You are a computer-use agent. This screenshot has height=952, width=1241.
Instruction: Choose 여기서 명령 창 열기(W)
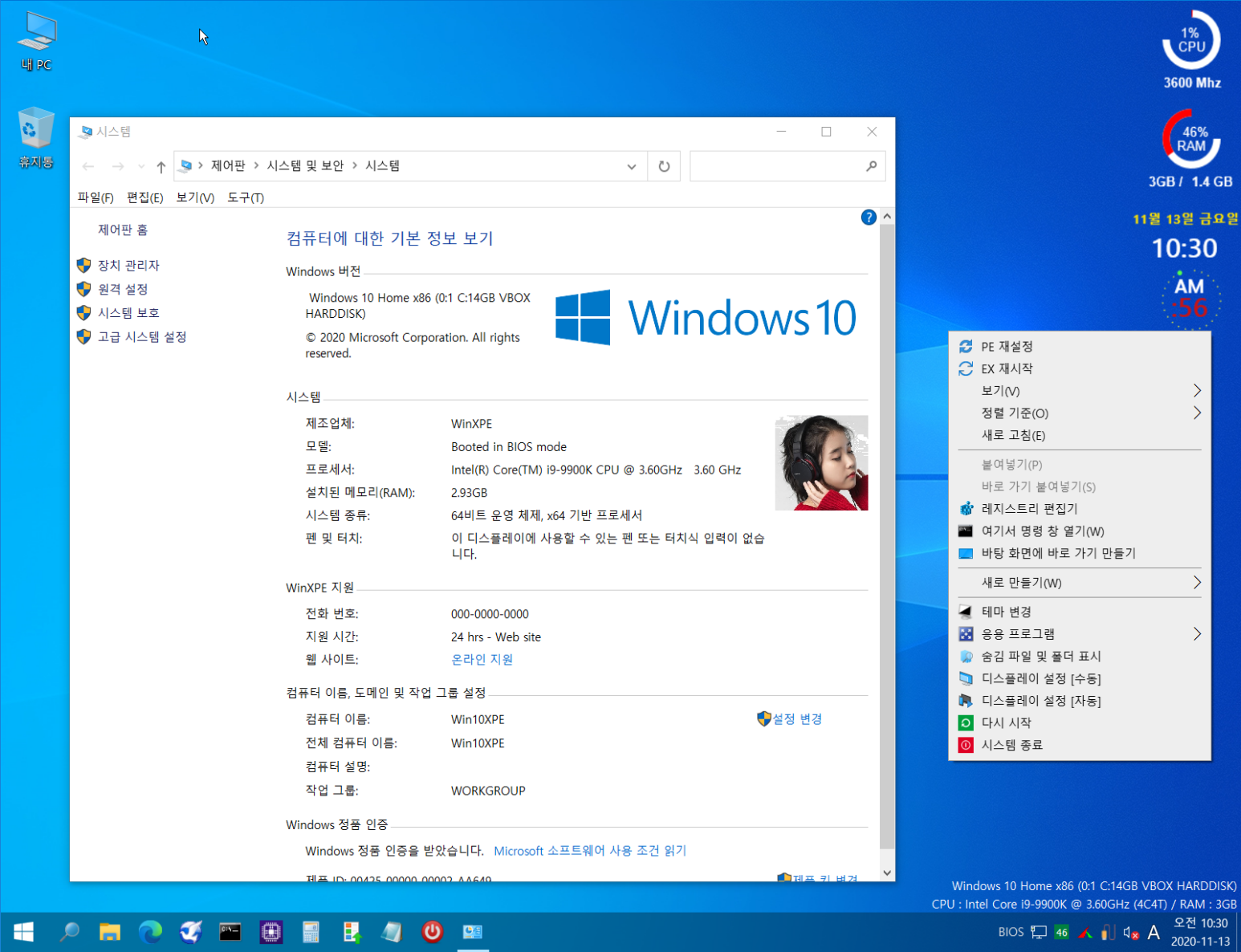[x=1080, y=531]
